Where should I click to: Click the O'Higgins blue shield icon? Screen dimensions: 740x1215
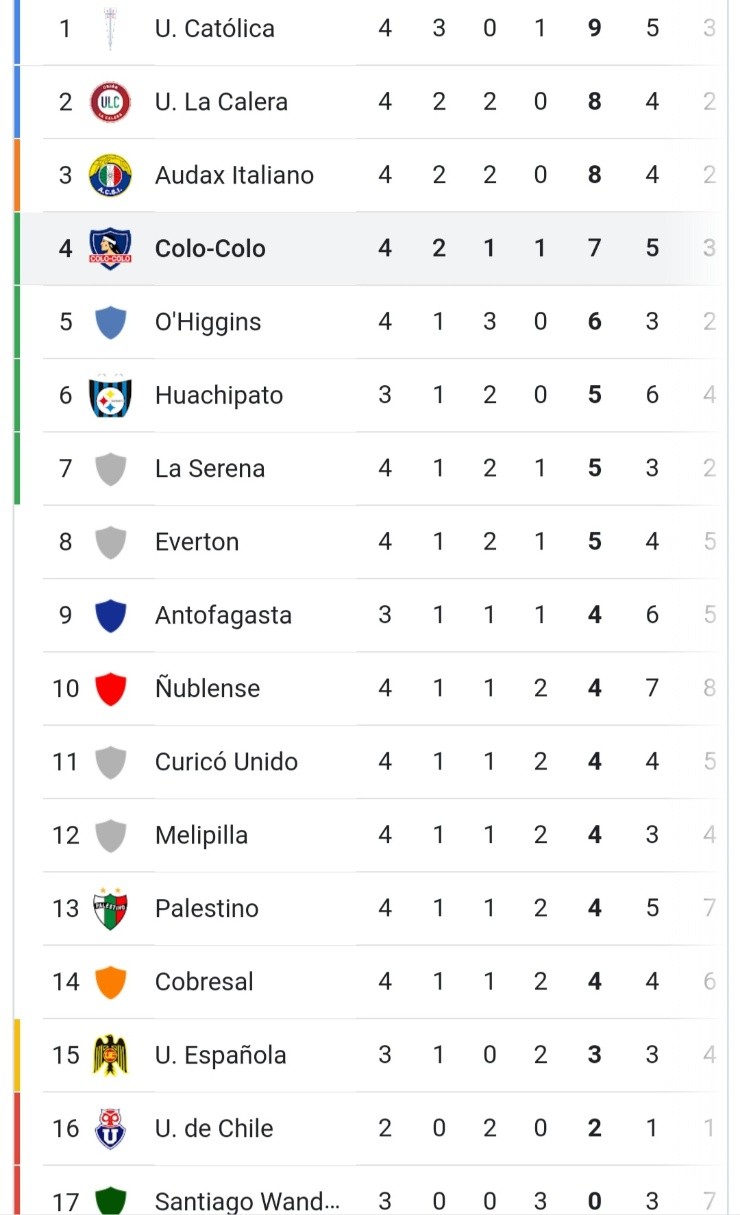click(110, 322)
